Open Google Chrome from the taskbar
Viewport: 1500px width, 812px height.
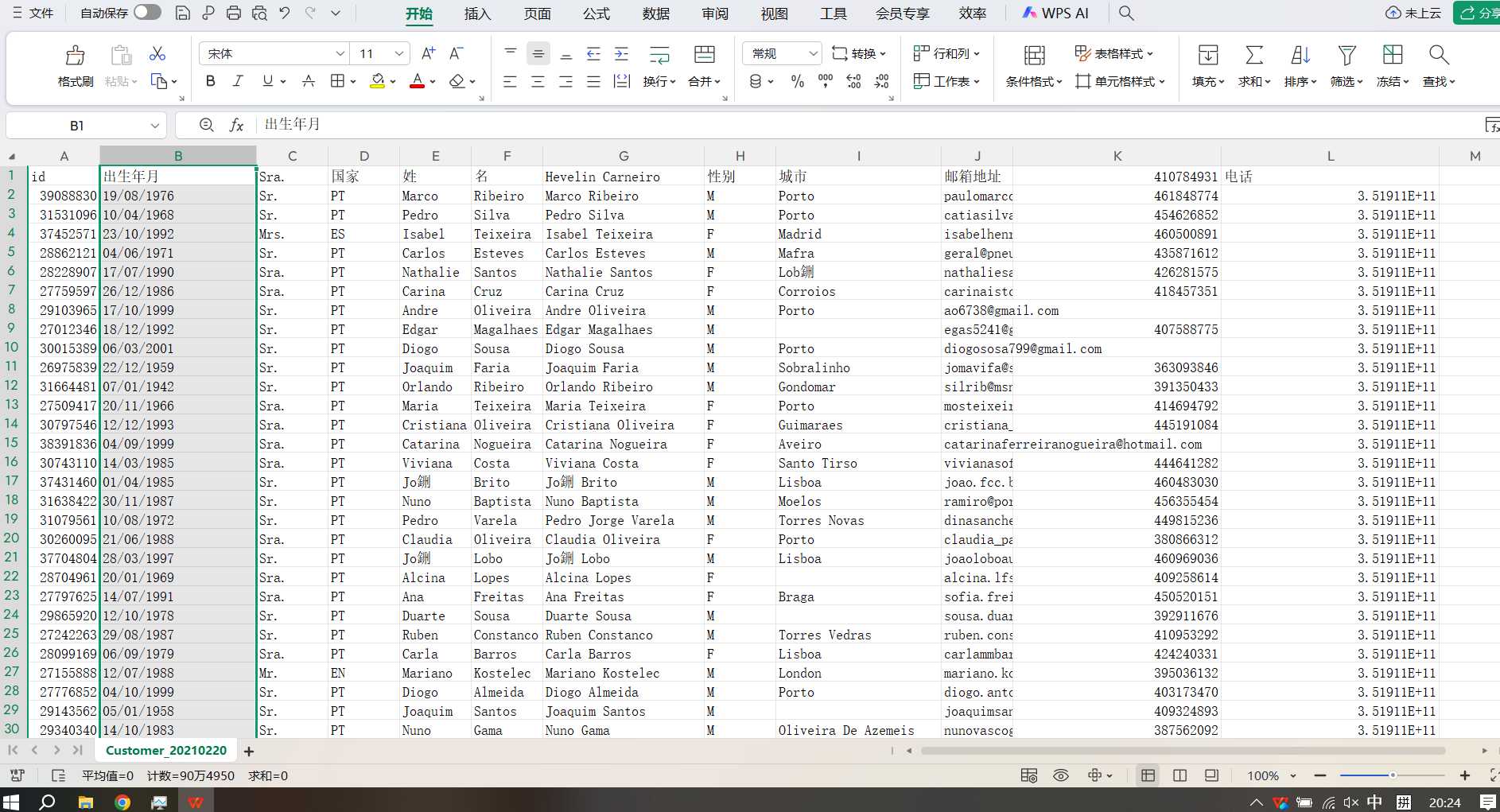(122, 802)
